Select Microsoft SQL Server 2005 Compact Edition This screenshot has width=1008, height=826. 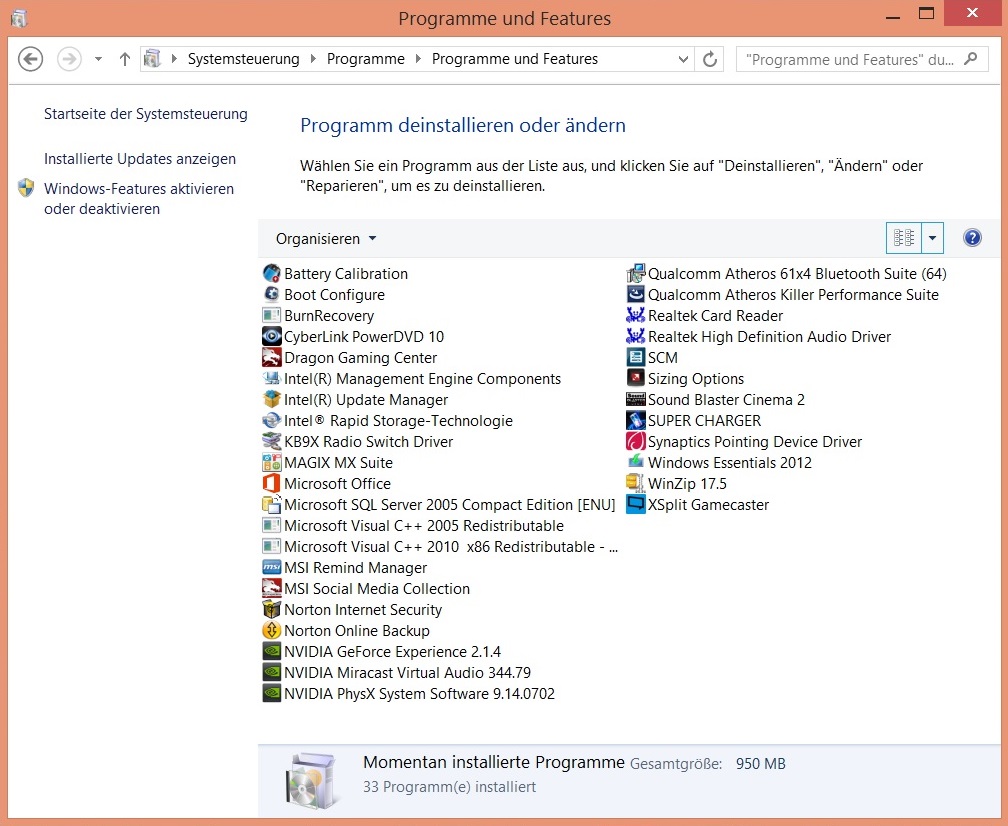[439, 505]
